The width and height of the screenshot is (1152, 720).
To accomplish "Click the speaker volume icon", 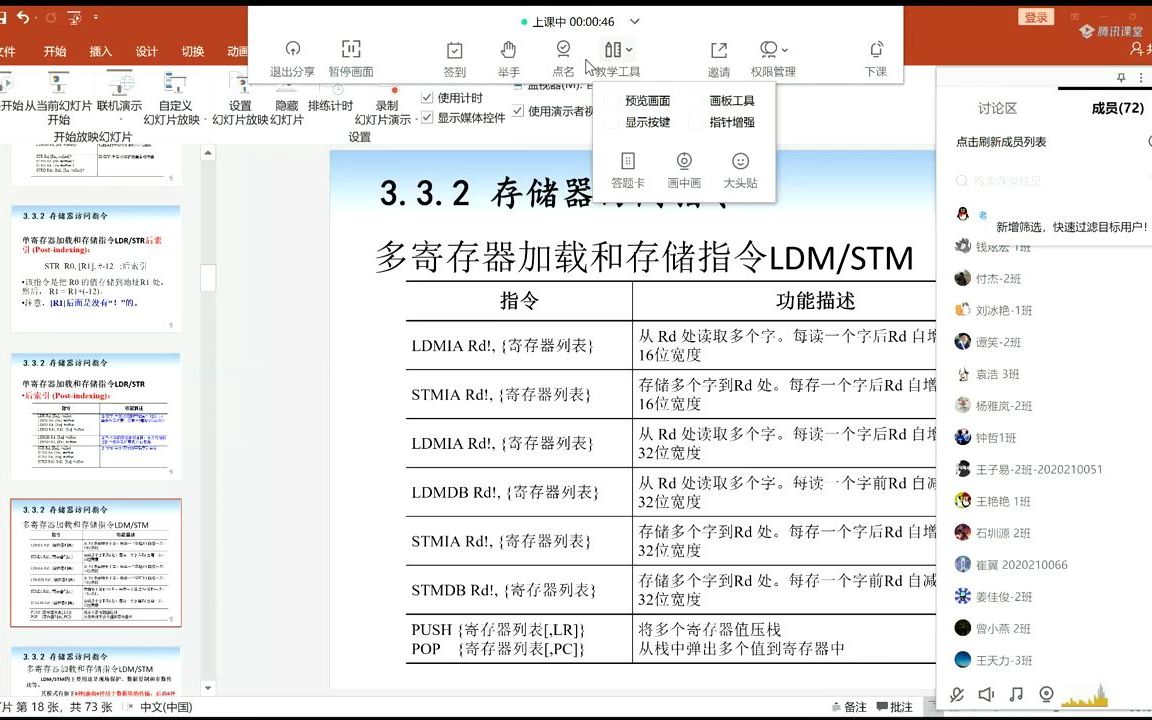I will click(x=988, y=695).
